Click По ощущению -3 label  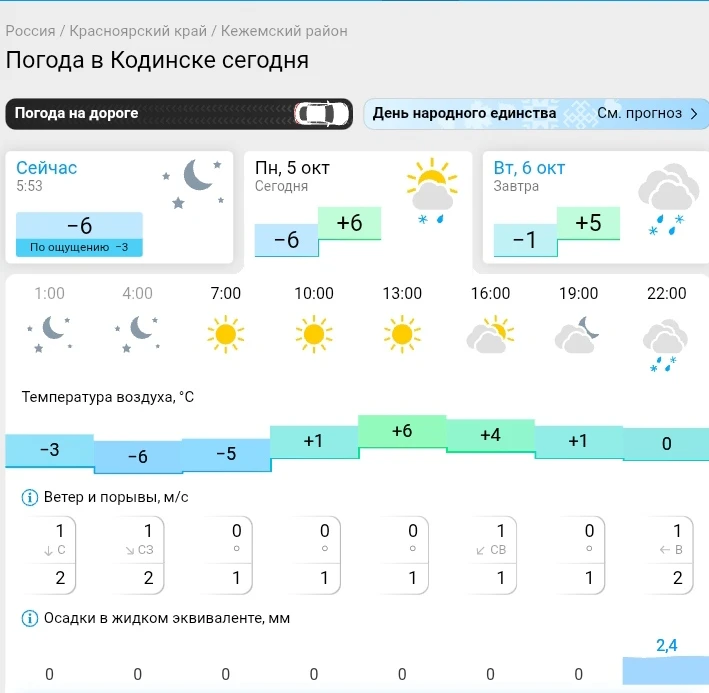(x=79, y=247)
